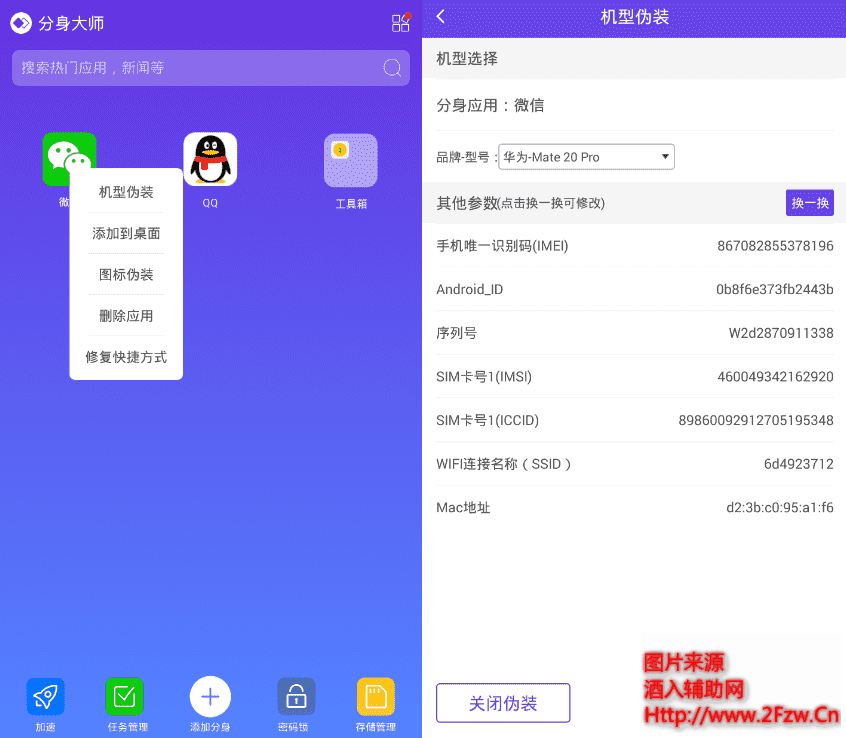Open the 工具箱 toolbox folder icon
The image size is (846, 738).
click(351, 160)
